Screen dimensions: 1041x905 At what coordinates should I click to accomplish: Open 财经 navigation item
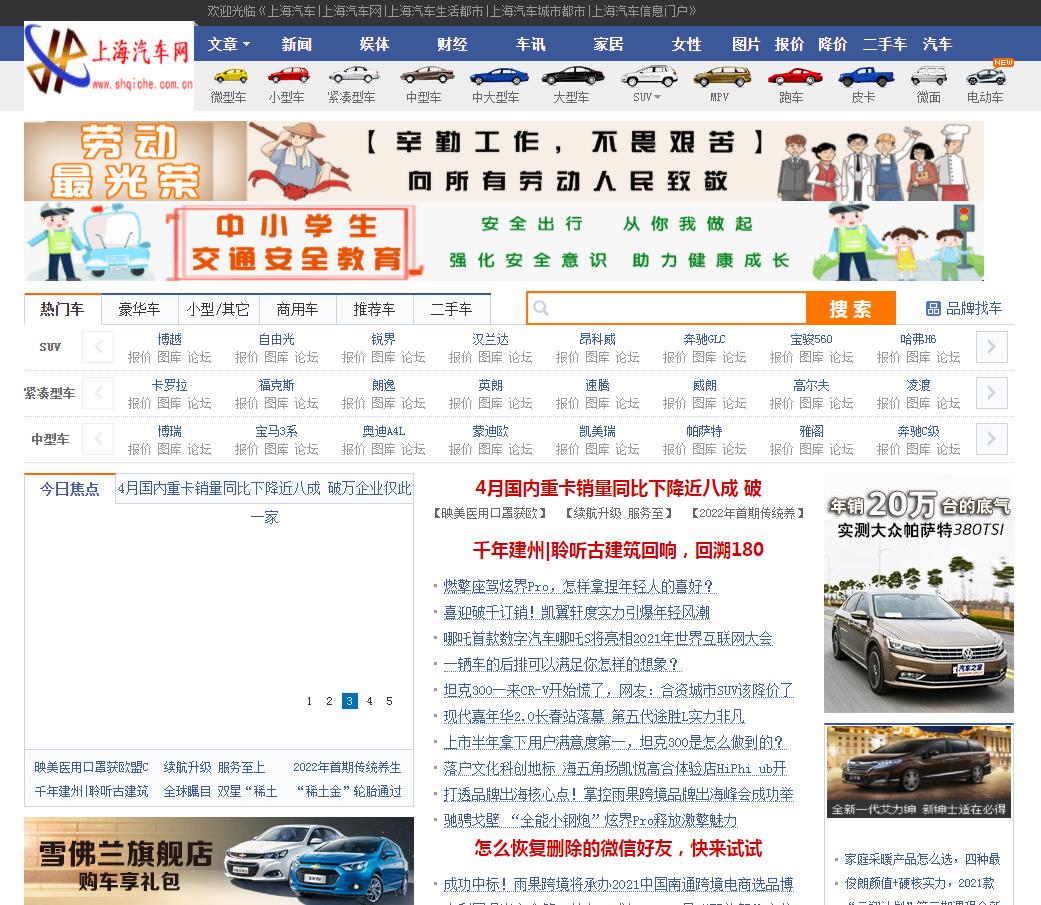(452, 44)
